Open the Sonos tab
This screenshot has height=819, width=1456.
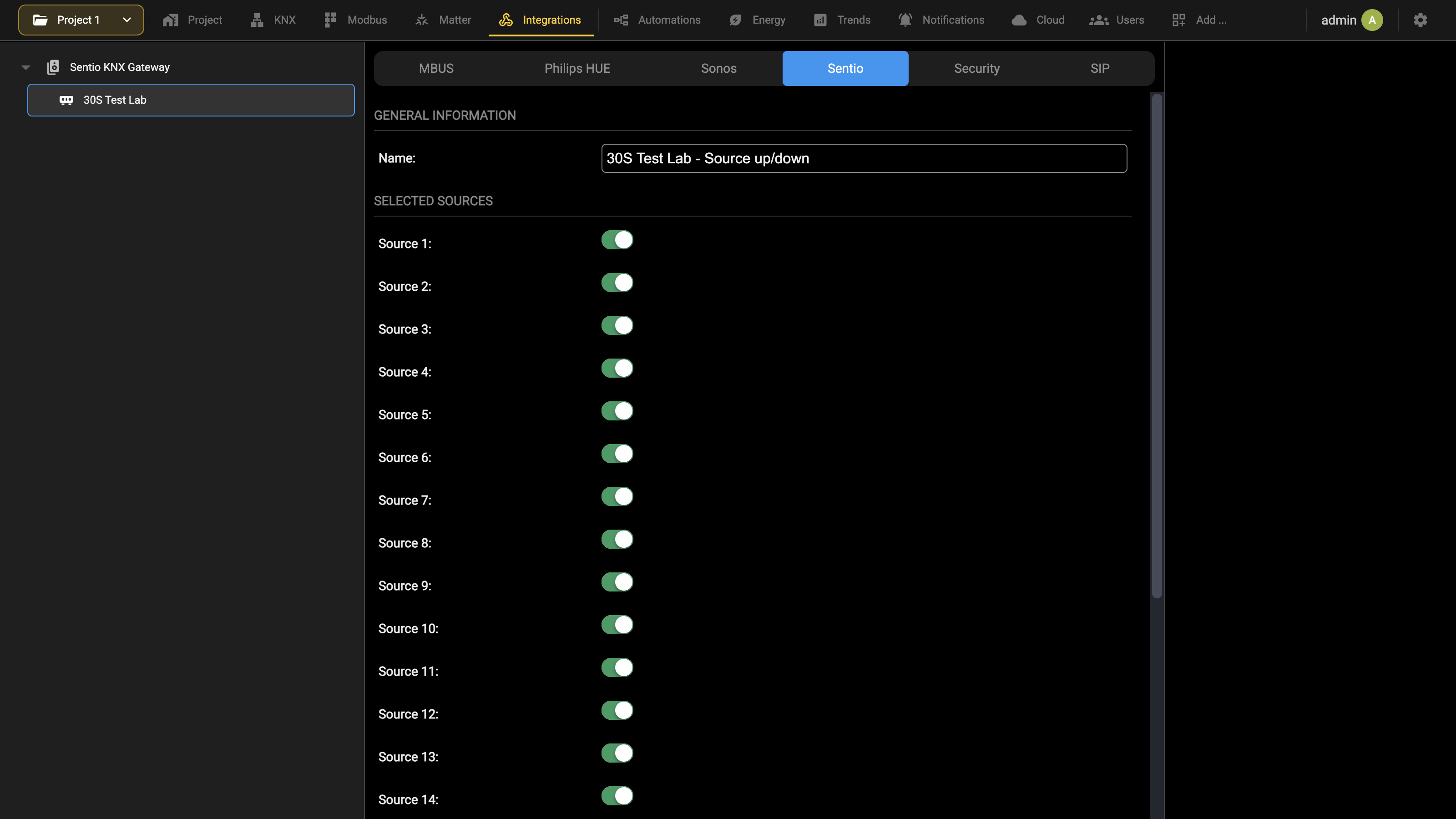(718, 68)
